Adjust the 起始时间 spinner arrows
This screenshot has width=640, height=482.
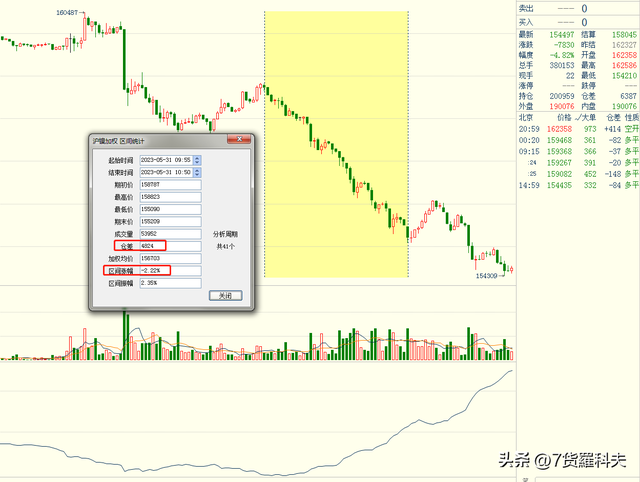click(197, 160)
